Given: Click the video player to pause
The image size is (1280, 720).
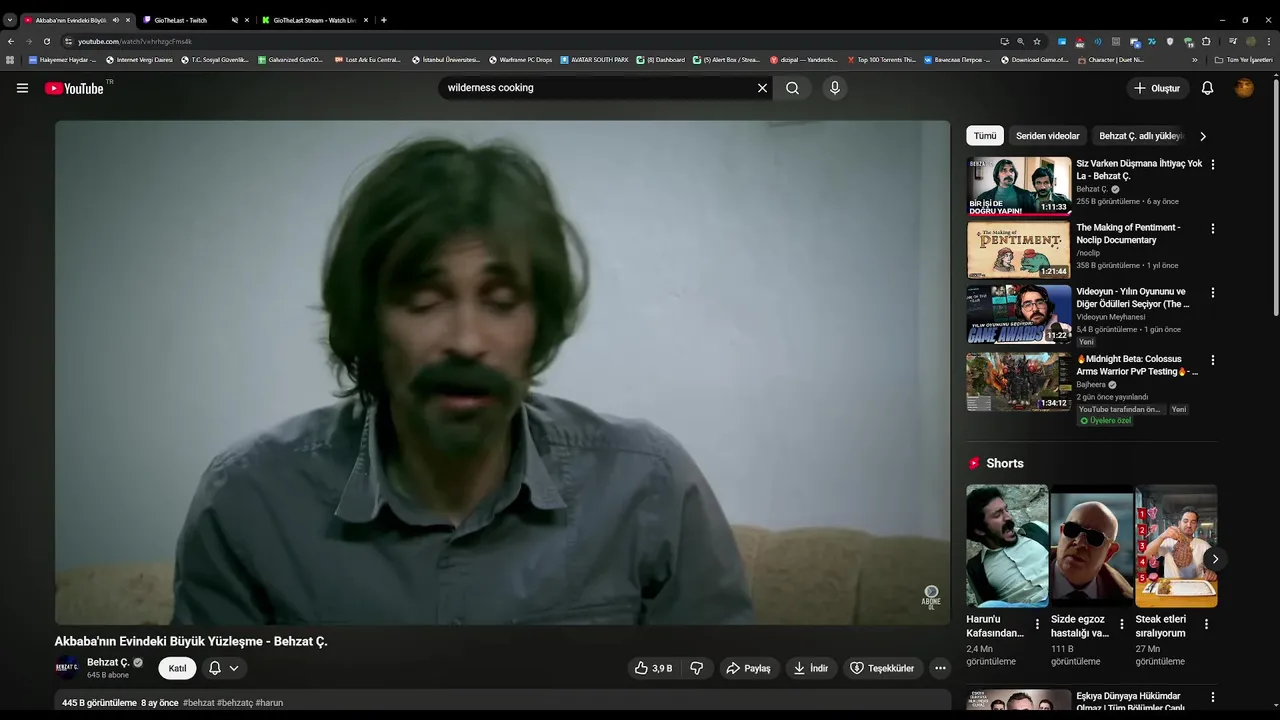Looking at the screenshot, I should [x=502, y=372].
